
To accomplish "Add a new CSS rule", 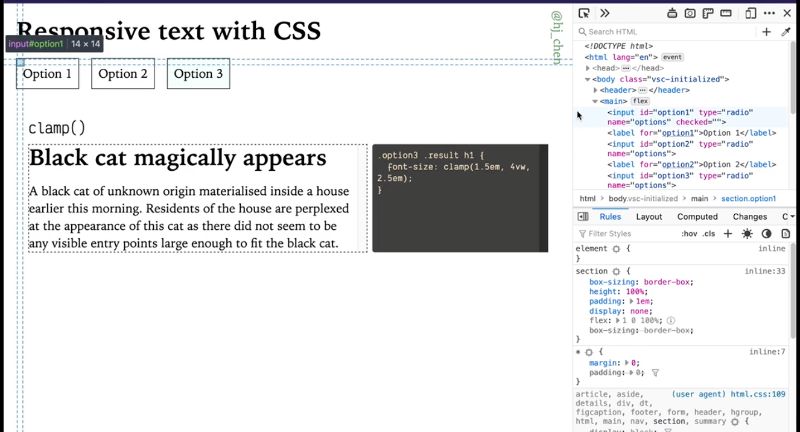I will [729, 233].
